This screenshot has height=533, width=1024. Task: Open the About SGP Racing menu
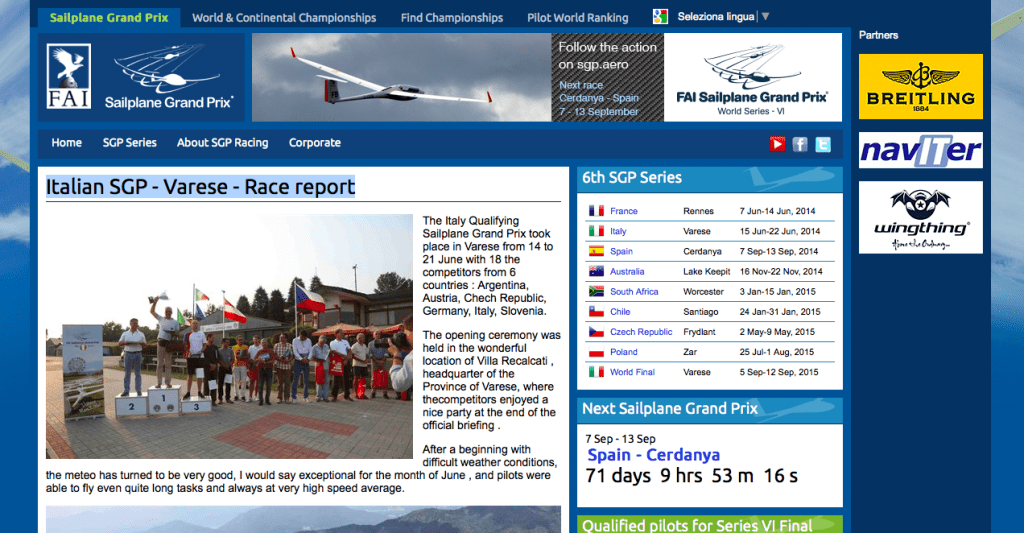(222, 143)
